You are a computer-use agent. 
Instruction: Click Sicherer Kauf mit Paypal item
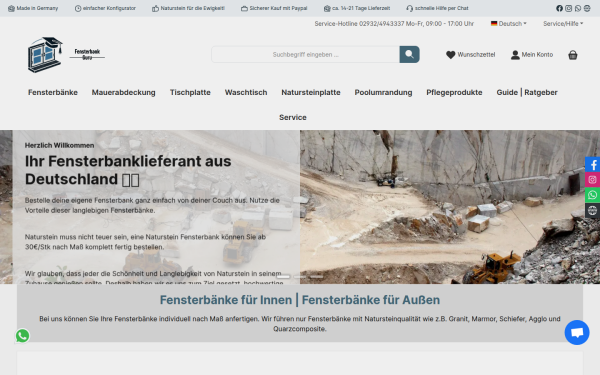pyautogui.click(x=274, y=8)
